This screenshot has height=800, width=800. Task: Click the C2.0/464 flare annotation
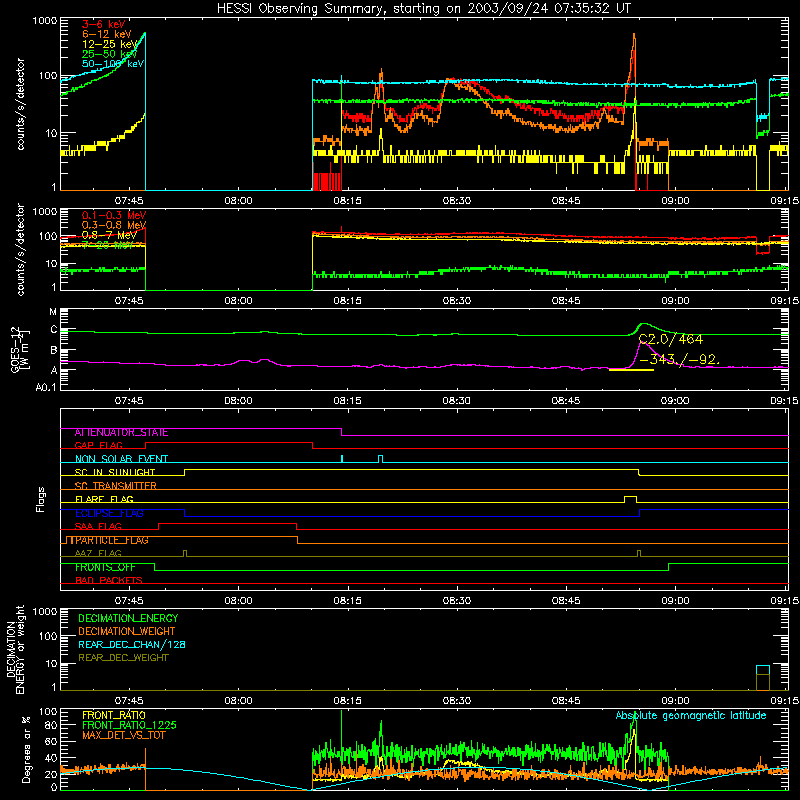(x=670, y=339)
